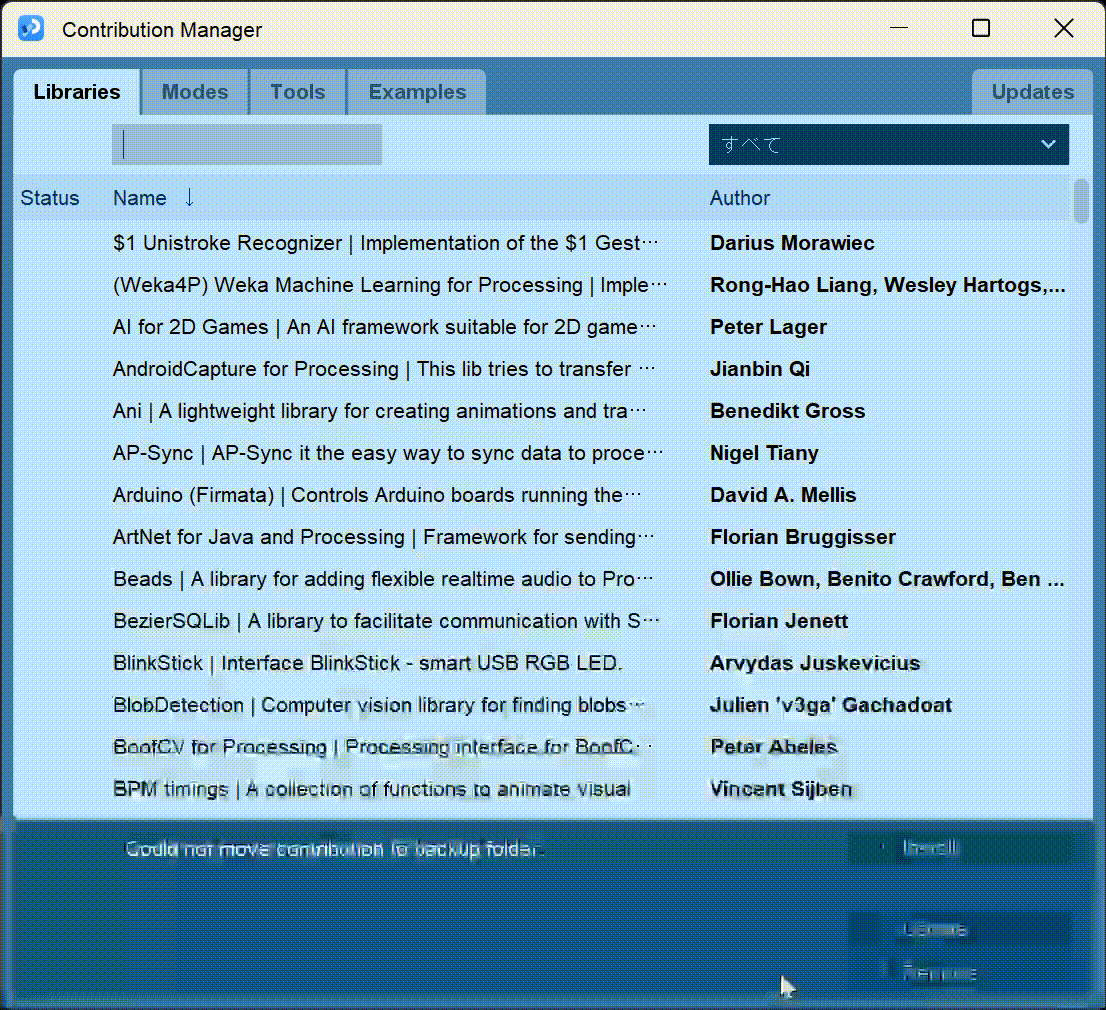The height and width of the screenshot is (1010, 1106).
Task: Click author David A. Mellis
Action: [783, 494]
